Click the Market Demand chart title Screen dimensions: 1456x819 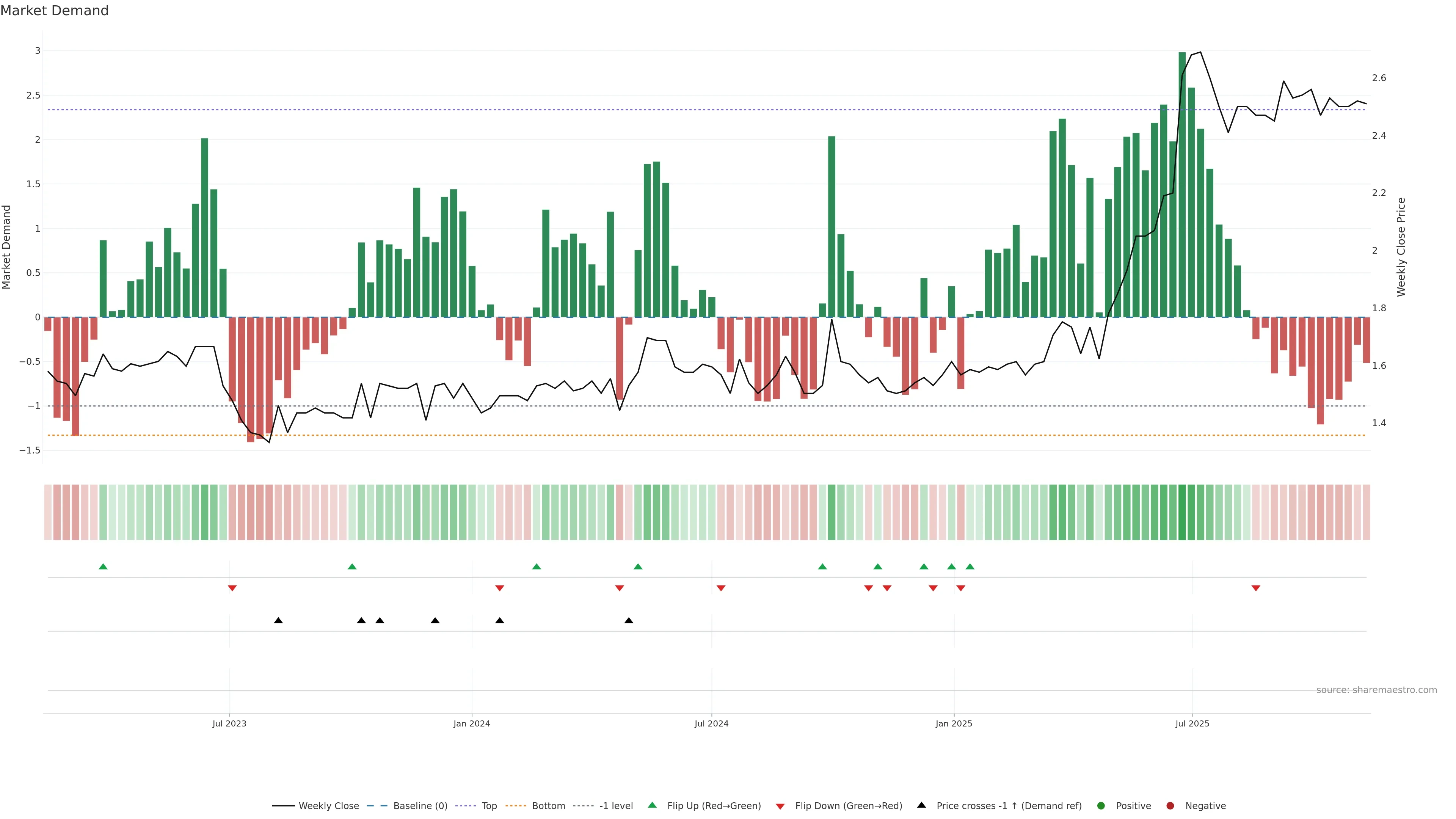pos(54,11)
